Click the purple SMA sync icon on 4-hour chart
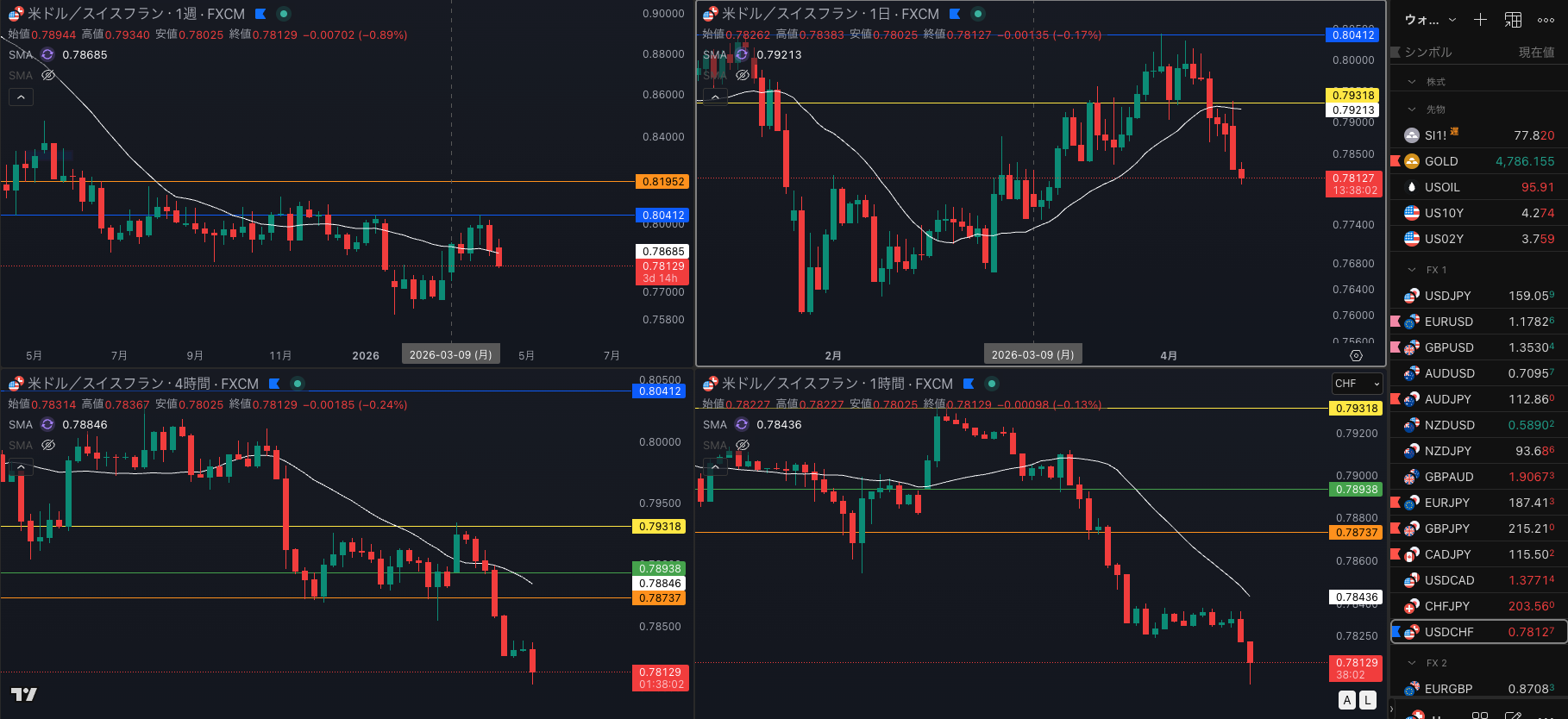This screenshot has height=719, width=1568. click(x=47, y=424)
